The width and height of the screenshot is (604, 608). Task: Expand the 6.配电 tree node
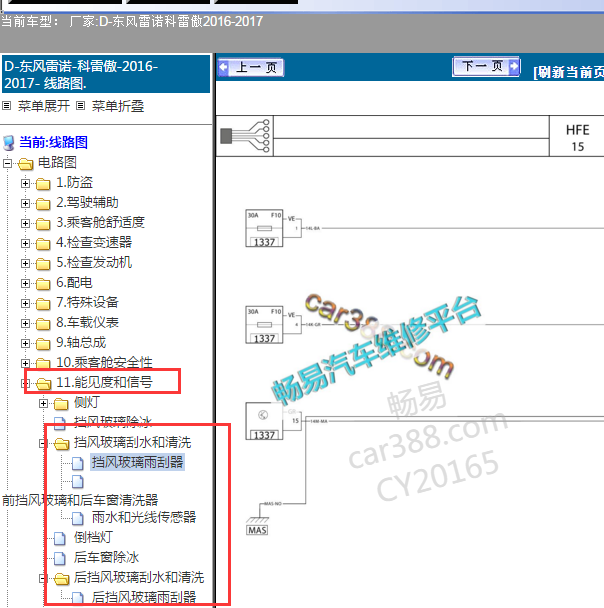tap(25, 283)
